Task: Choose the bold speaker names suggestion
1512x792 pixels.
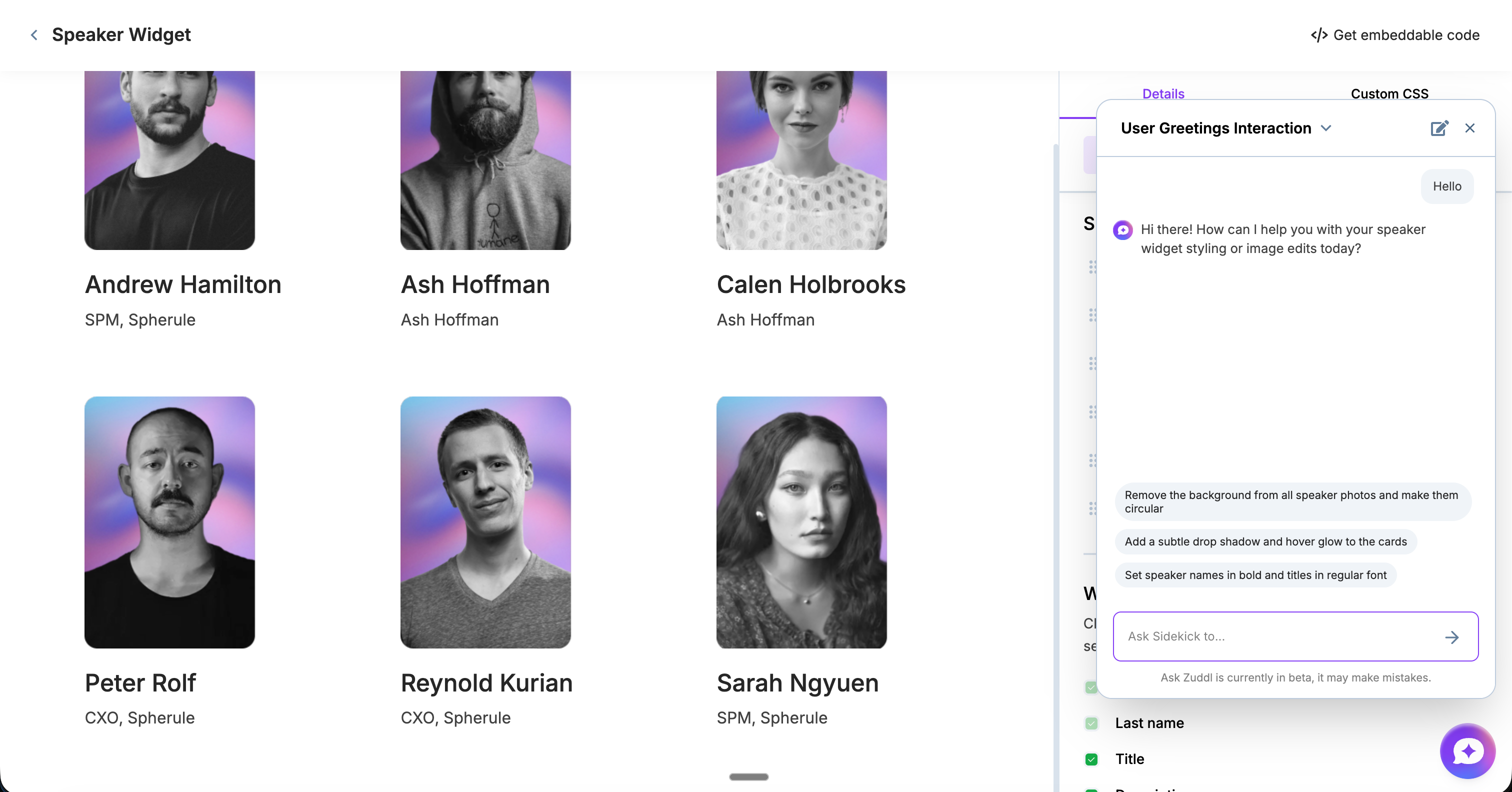Action: point(1255,575)
